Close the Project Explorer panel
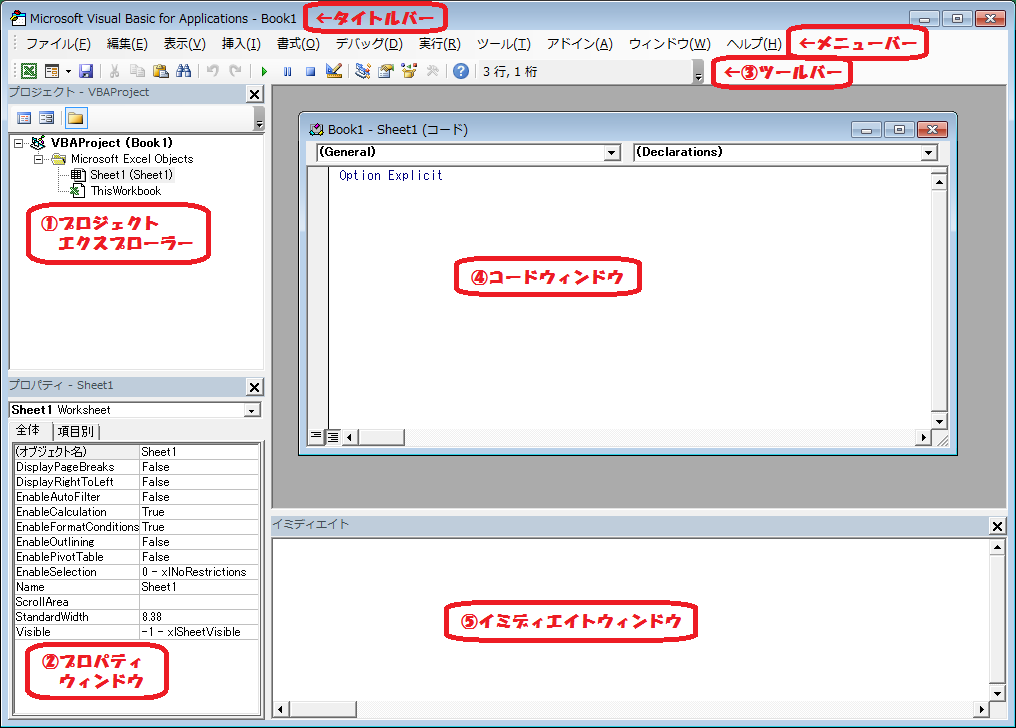This screenshot has width=1016, height=728. [255, 95]
